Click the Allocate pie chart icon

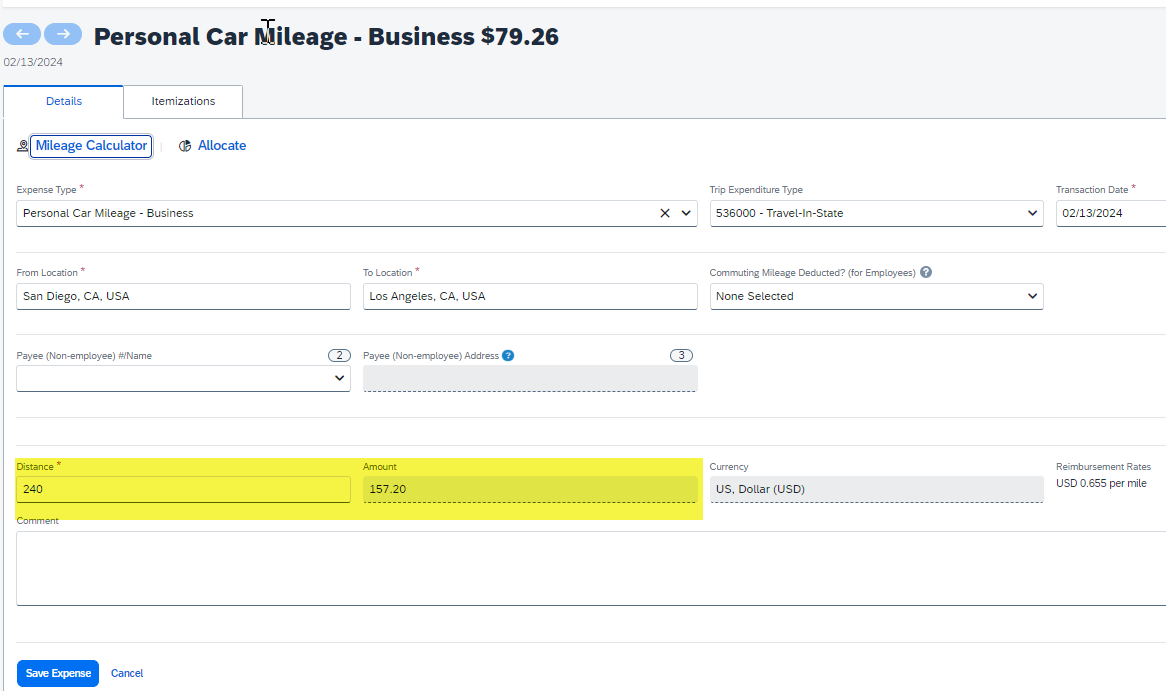tap(185, 146)
